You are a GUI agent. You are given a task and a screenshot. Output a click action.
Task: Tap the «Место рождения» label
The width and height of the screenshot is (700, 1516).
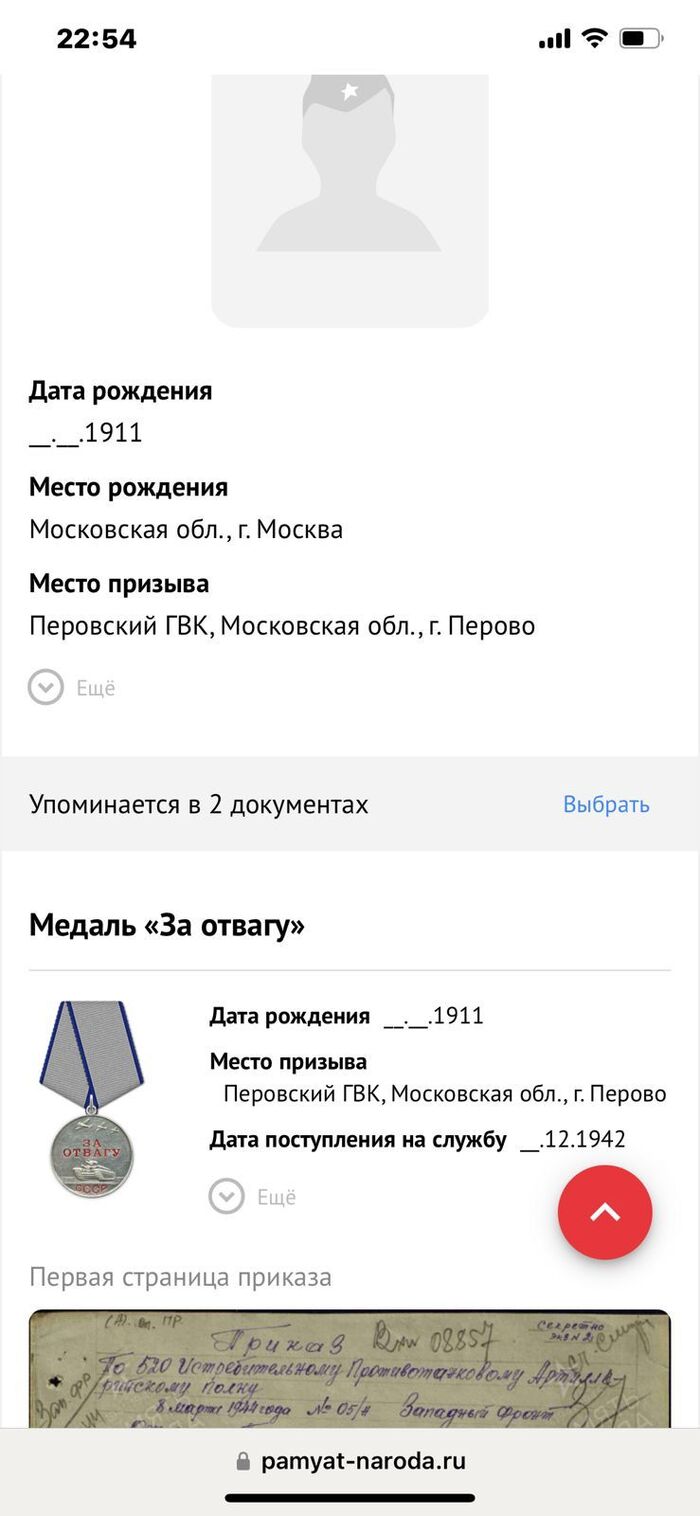(x=128, y=488)
